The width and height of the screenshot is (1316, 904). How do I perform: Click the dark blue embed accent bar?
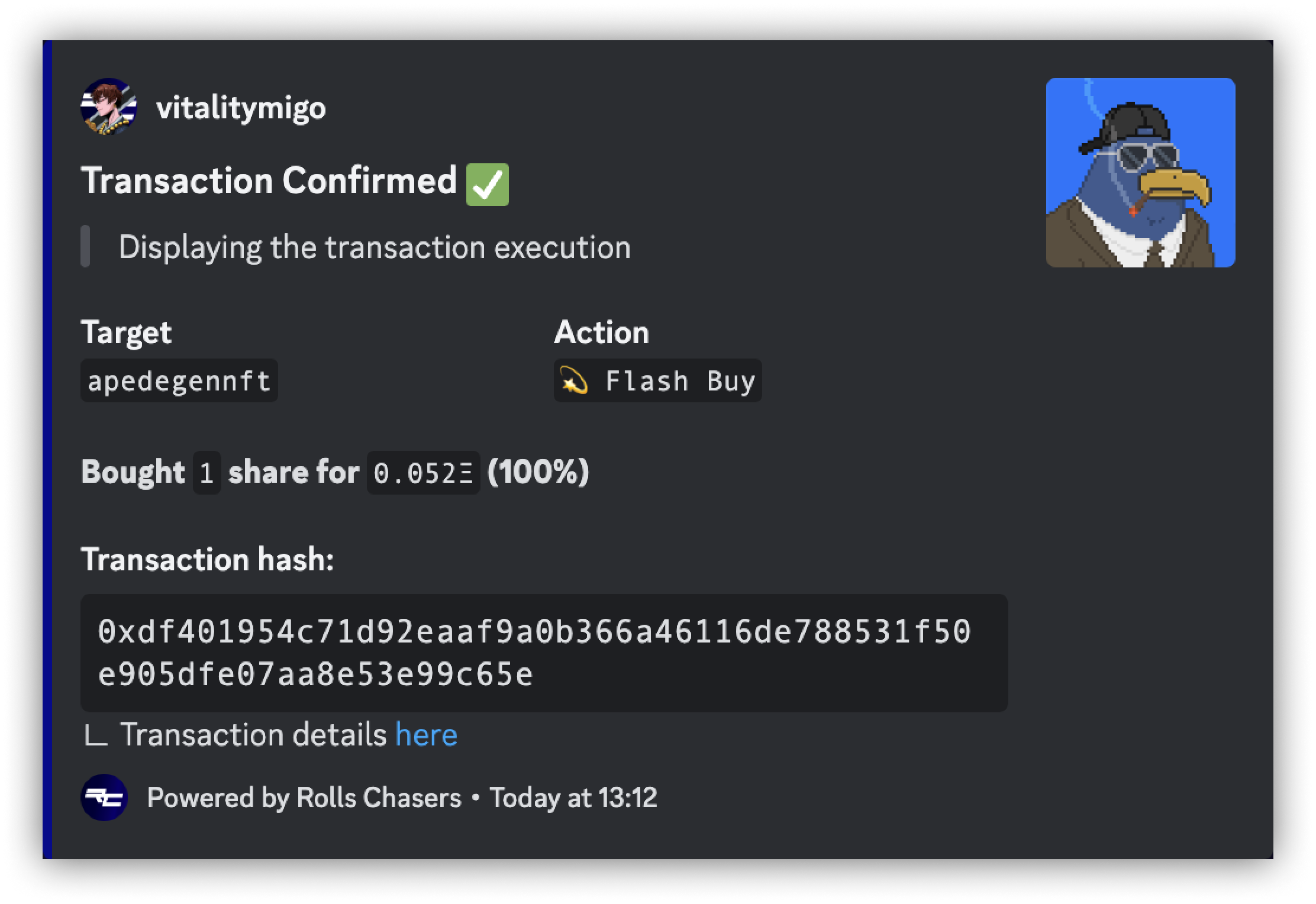coord(47,450)
